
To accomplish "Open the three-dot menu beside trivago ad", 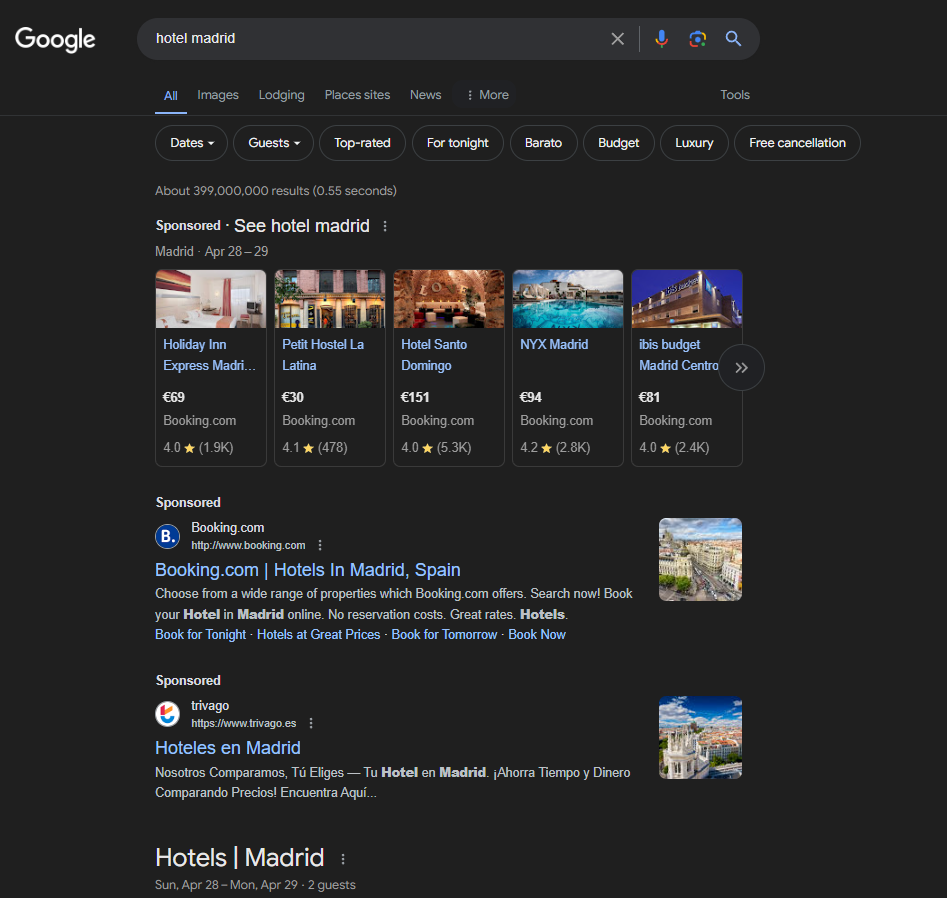I will tap(311, 722).
